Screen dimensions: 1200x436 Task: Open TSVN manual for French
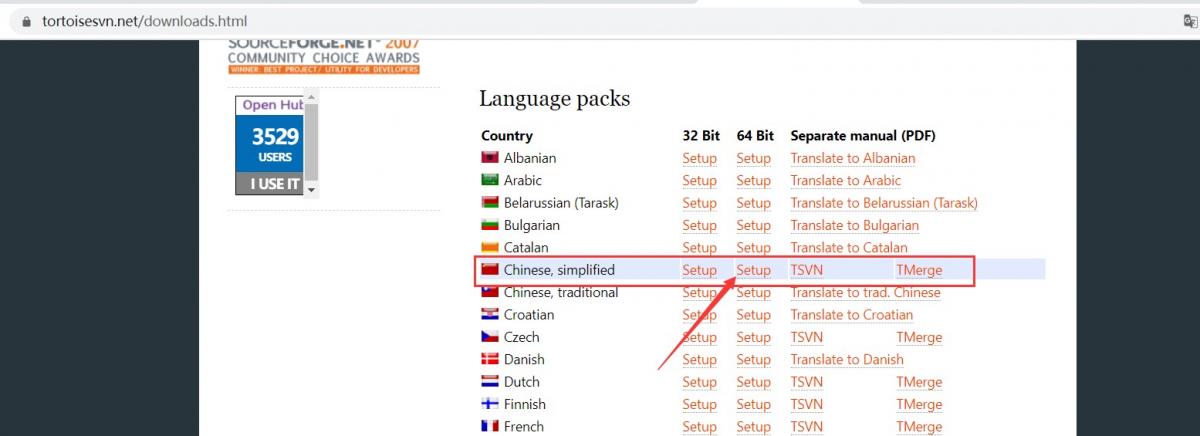pyautogui.click(x=806, y=426)
